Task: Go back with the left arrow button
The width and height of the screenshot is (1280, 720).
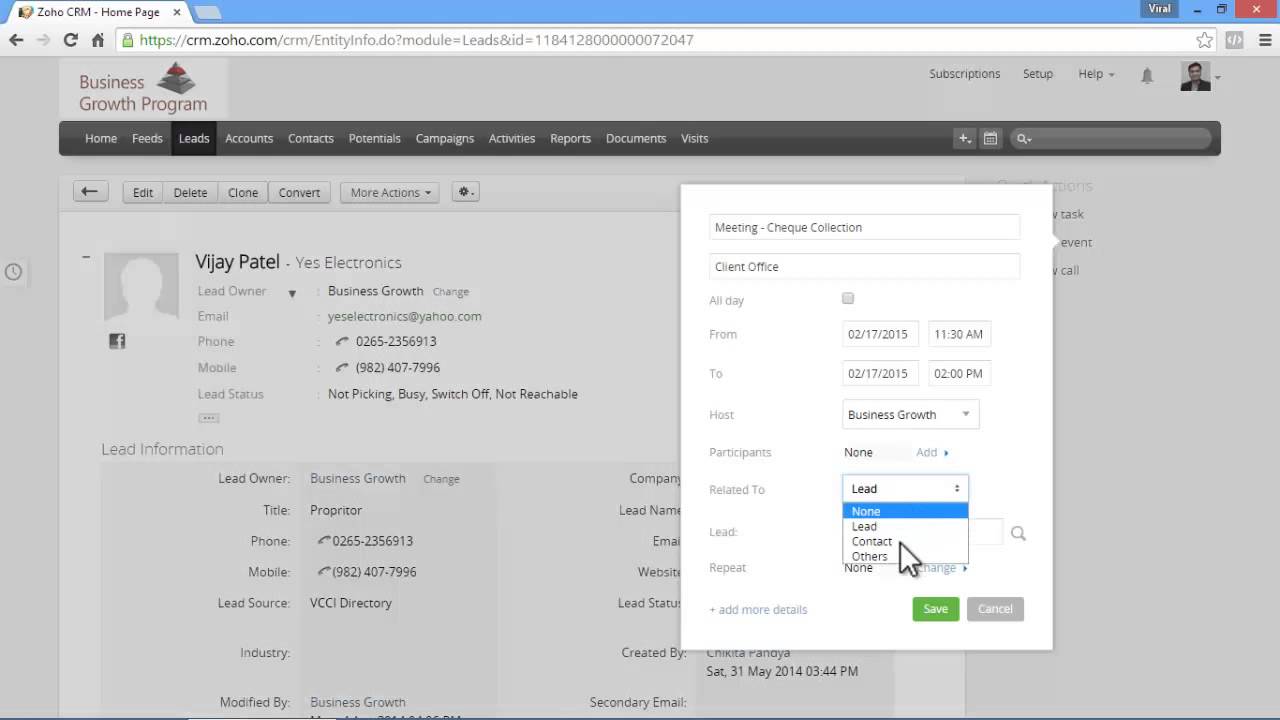Action: click(x=89, y=192)
